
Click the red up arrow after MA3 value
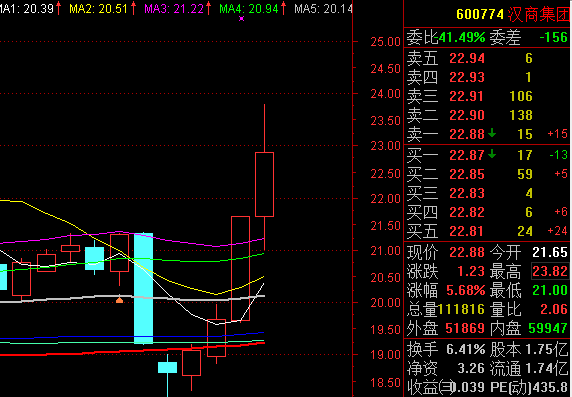click(x=209, y=8)
